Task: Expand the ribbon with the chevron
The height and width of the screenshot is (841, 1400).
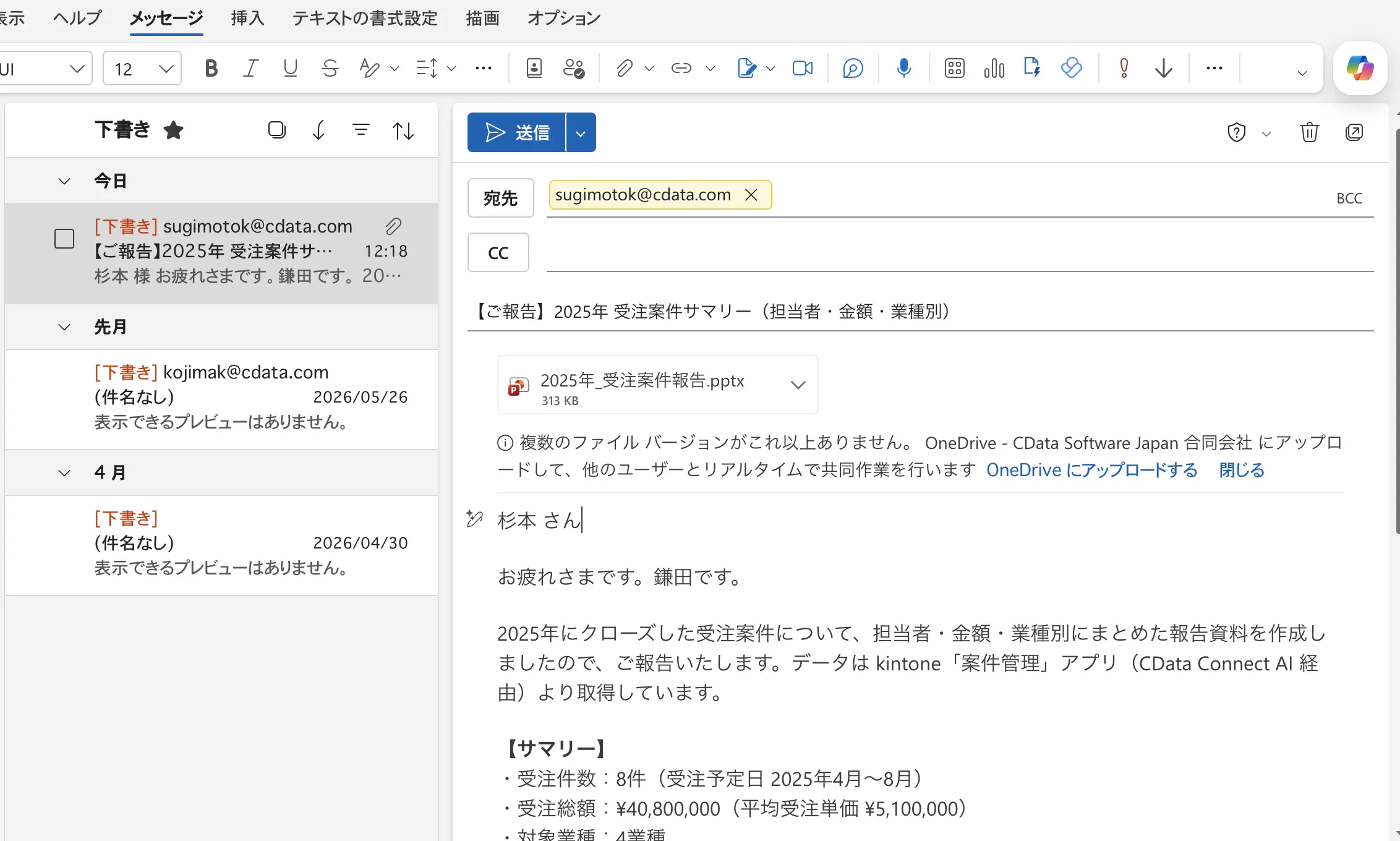Action: click(x=1302, y=74)
